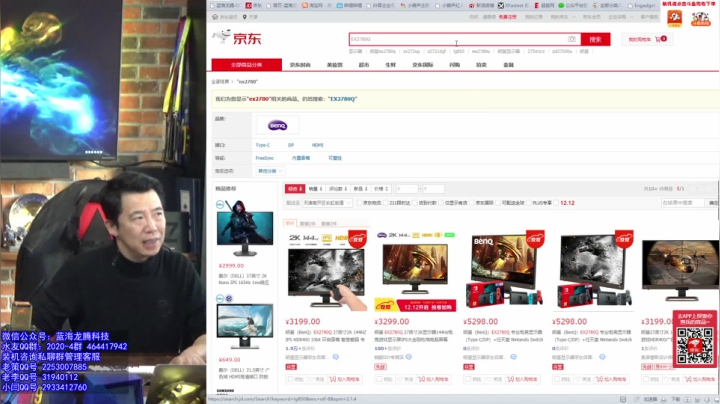Viewport: 720px width, 404px height.
Task: Go to the 超市 nav tab
Action: 364,65
